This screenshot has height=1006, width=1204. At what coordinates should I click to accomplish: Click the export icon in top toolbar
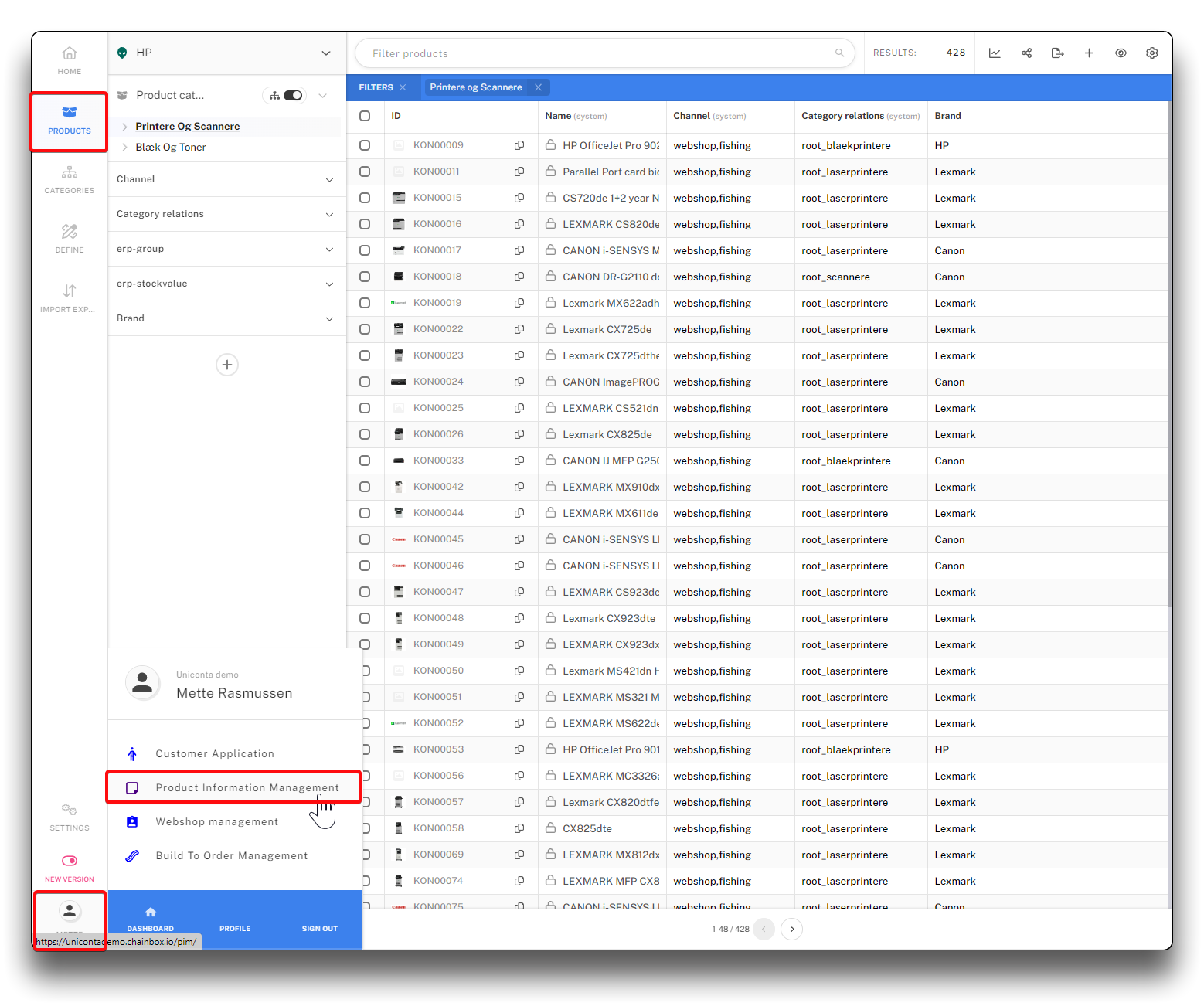1058,53
